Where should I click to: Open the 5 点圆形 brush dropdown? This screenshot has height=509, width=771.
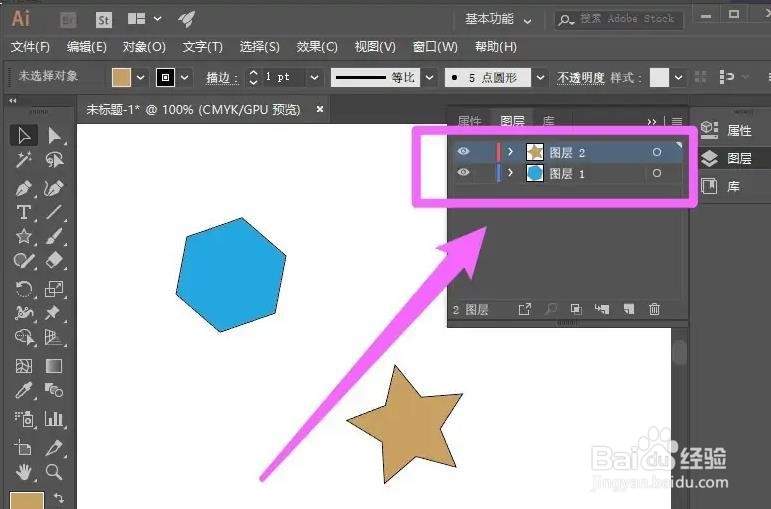(x=540, y=77)
